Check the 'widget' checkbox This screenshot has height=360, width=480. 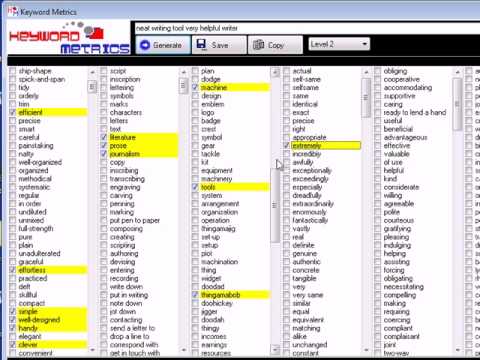pos(195,278)
